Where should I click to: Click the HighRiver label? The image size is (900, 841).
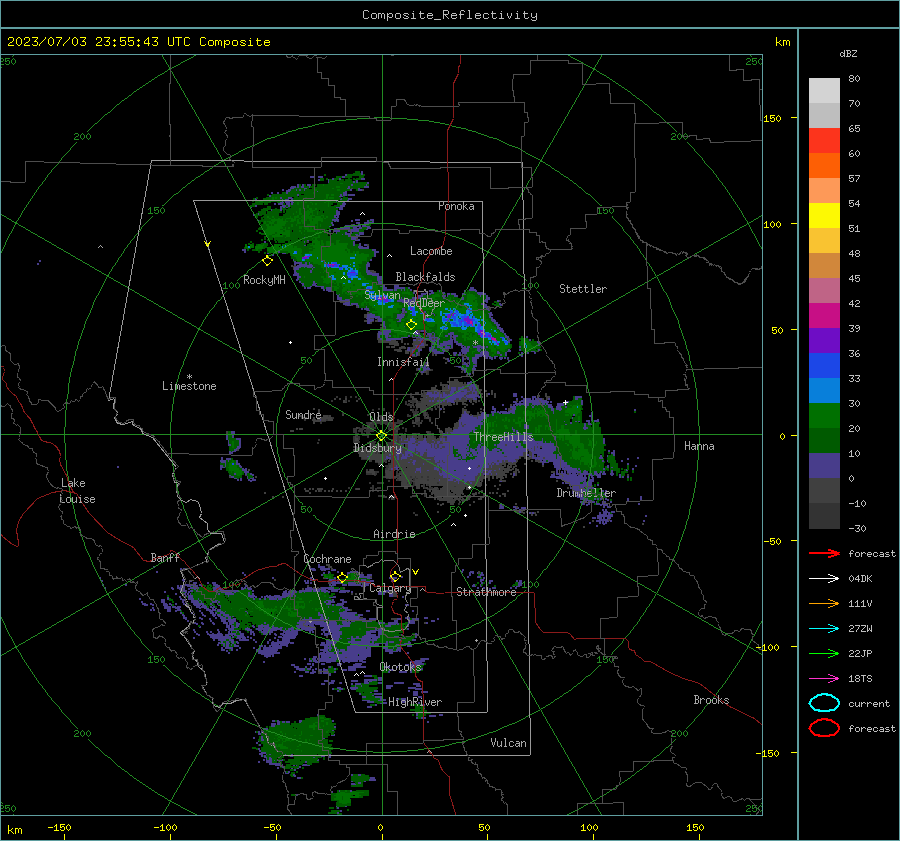coord(415,702)
